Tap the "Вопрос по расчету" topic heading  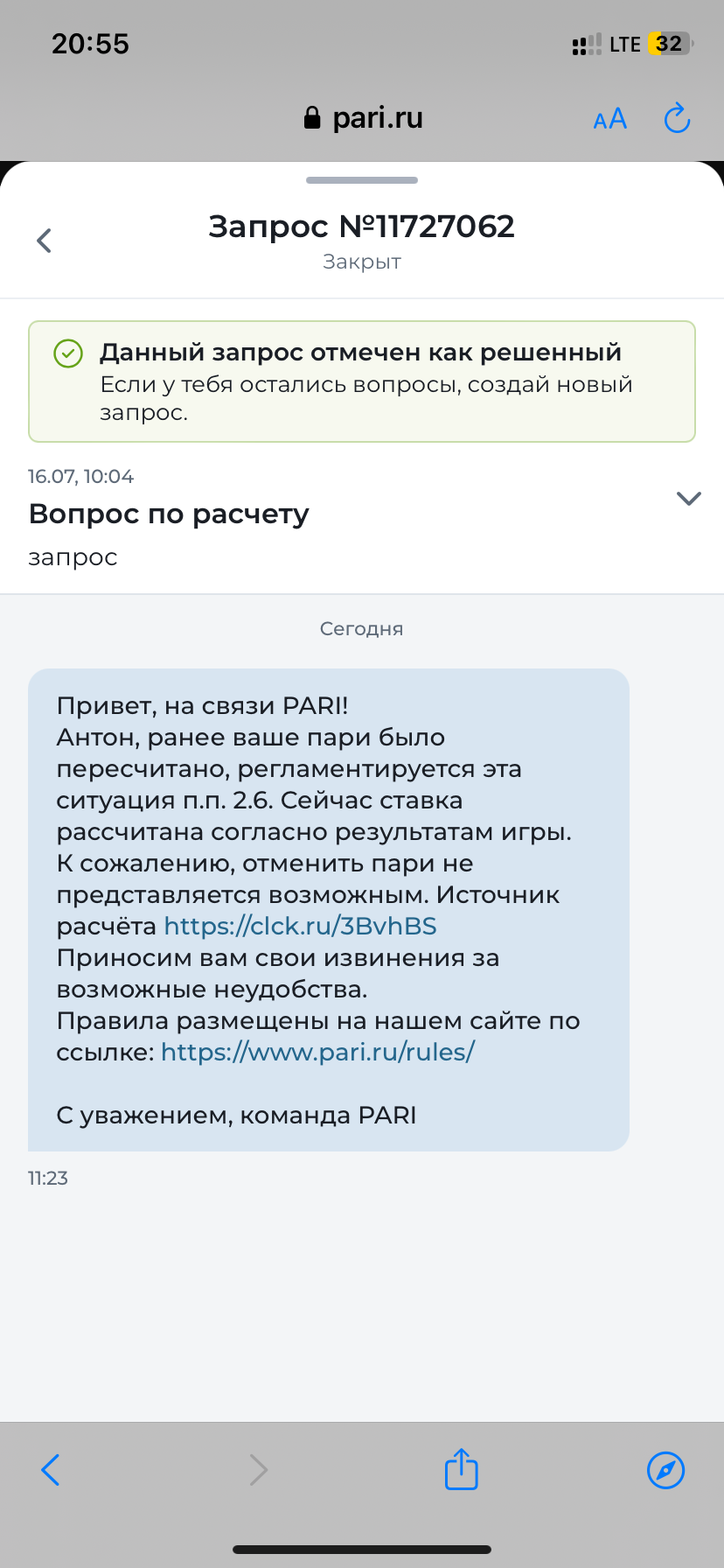pyautogui.click(x=169, y=514)
